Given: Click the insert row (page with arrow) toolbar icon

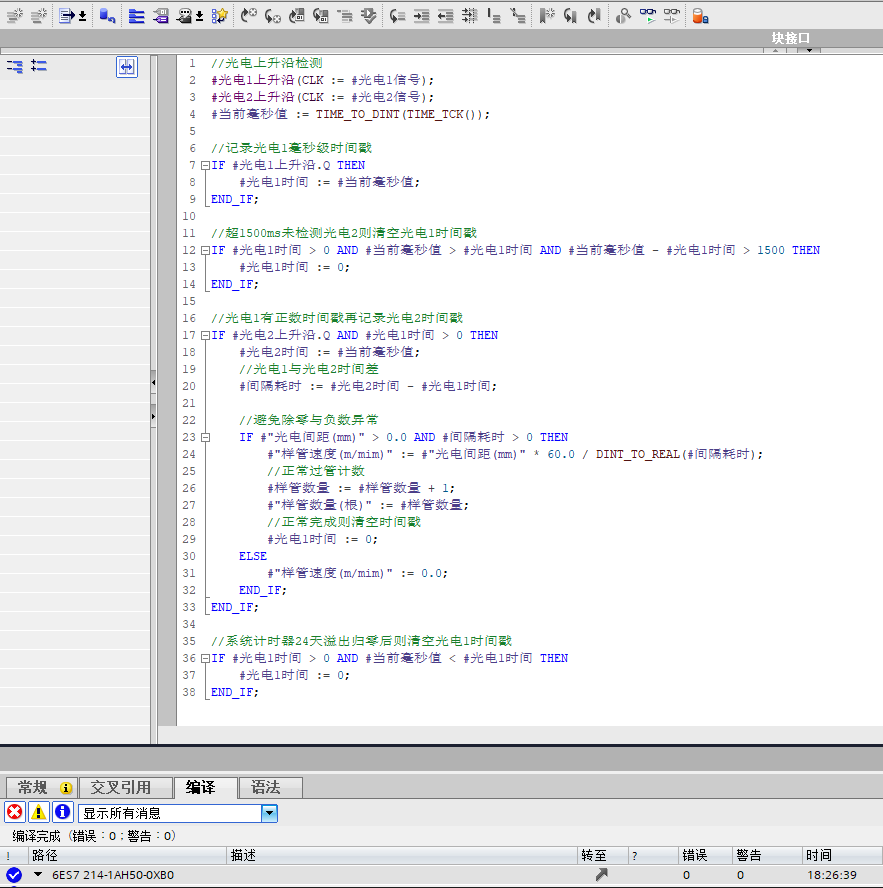Looking at the screenshot, I should point(67,16).
